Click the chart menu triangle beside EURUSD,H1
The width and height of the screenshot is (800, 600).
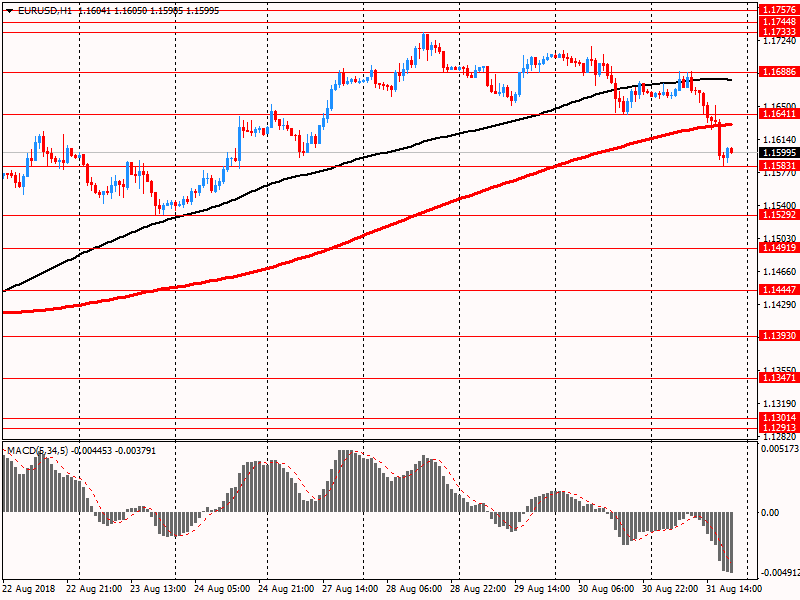[x=9, y=11]
